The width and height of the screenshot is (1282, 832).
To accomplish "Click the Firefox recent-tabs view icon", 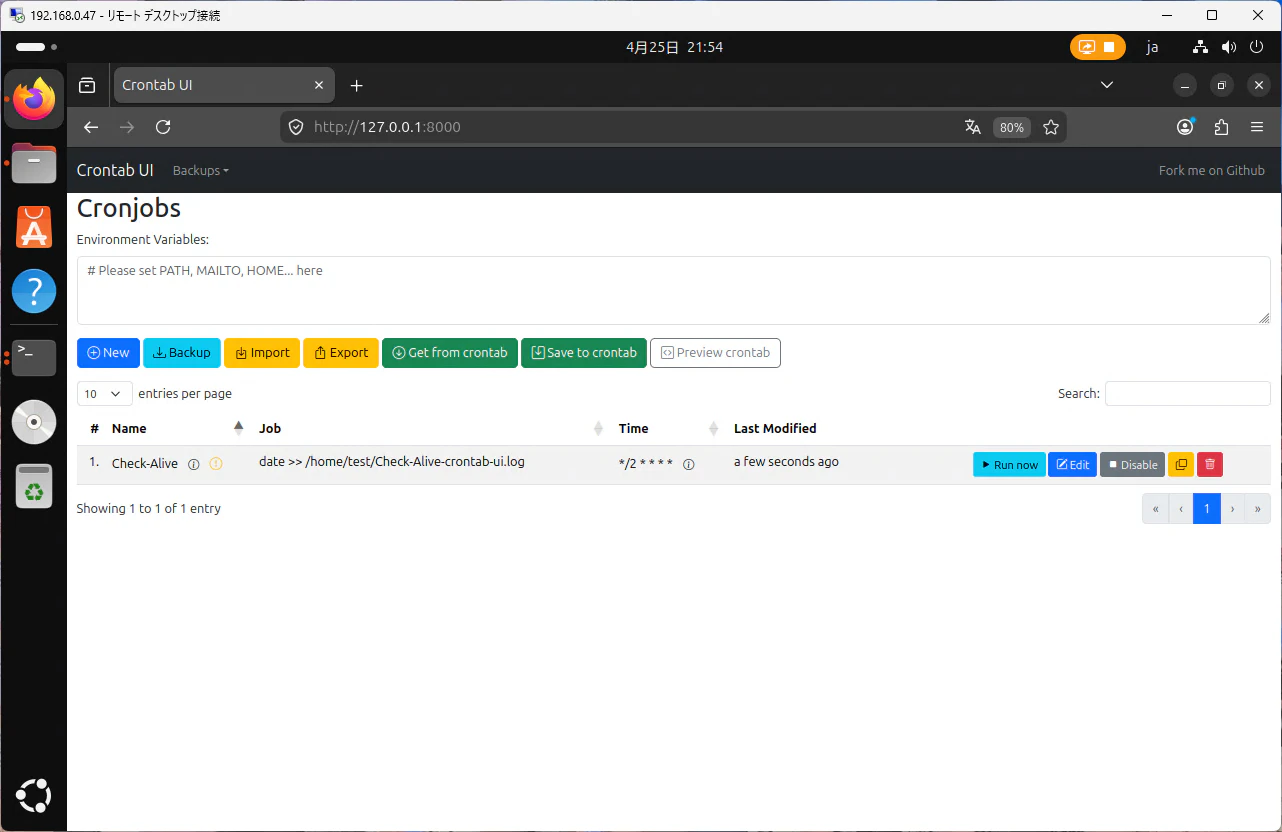I will (x=88, y=85).
